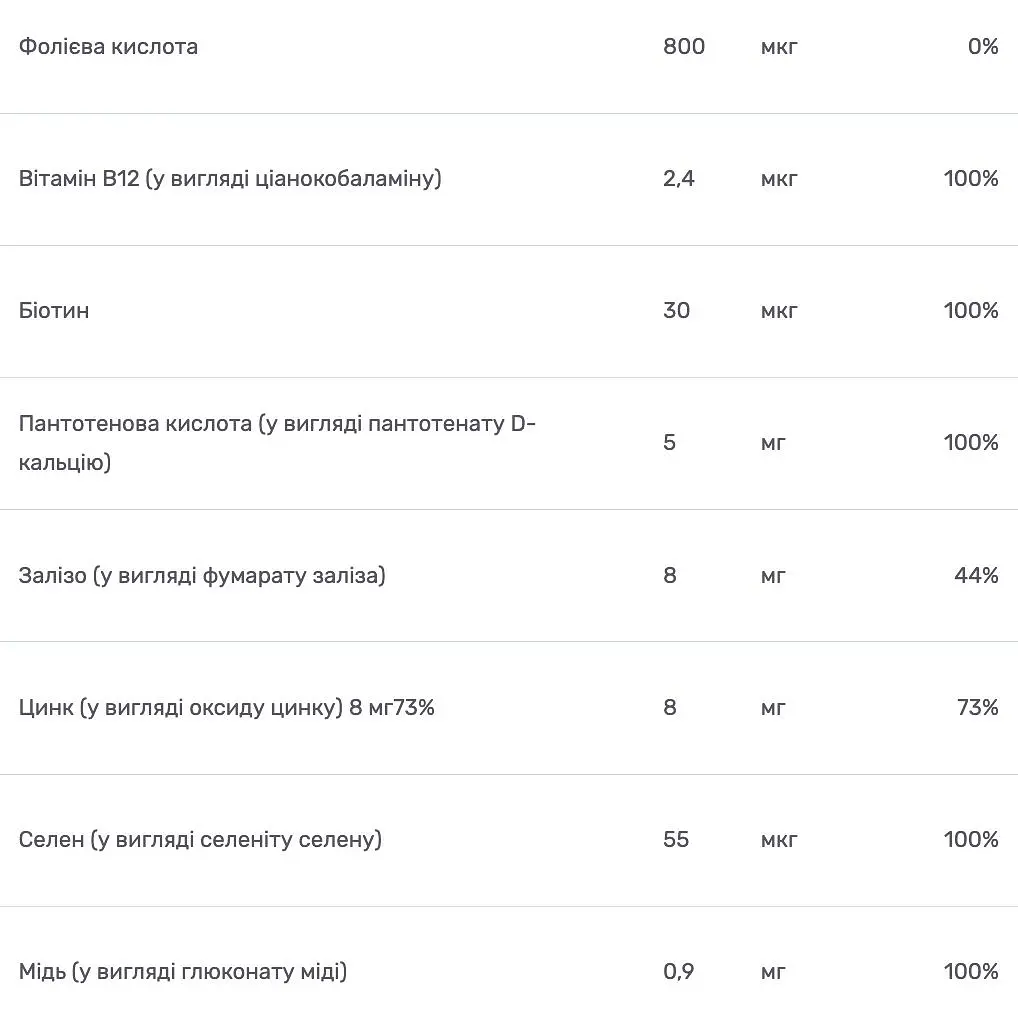Select the 0,9 amount value
Viewport: 1018px width, 1018px height.
pos(678,972)
